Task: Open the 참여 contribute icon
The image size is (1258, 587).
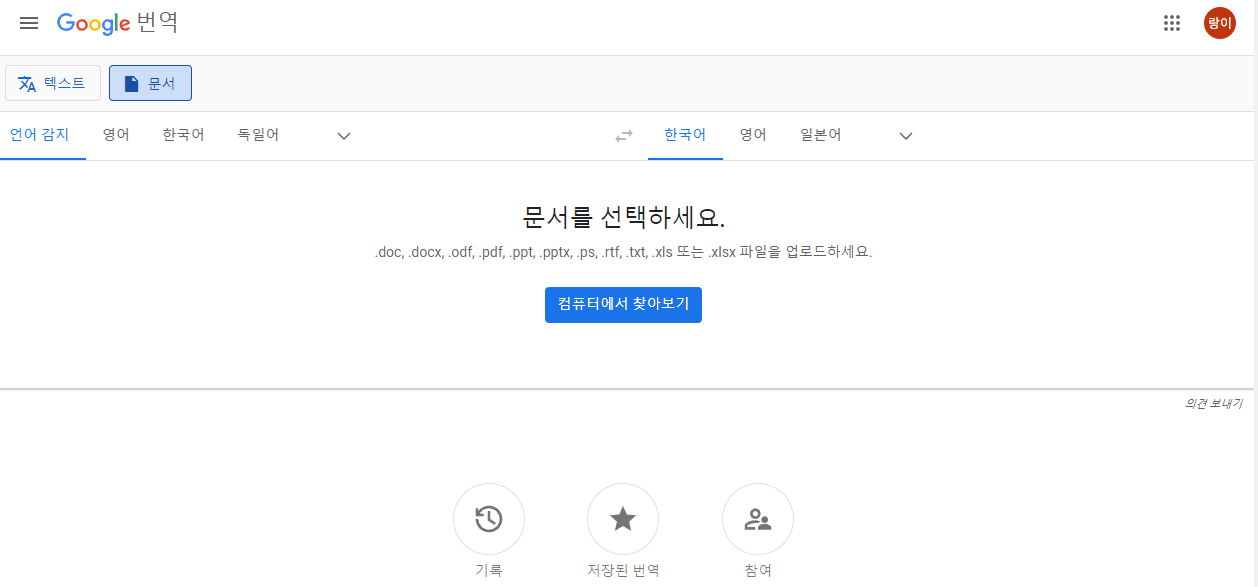Action: pyautogui.click(x=758, y=519)
